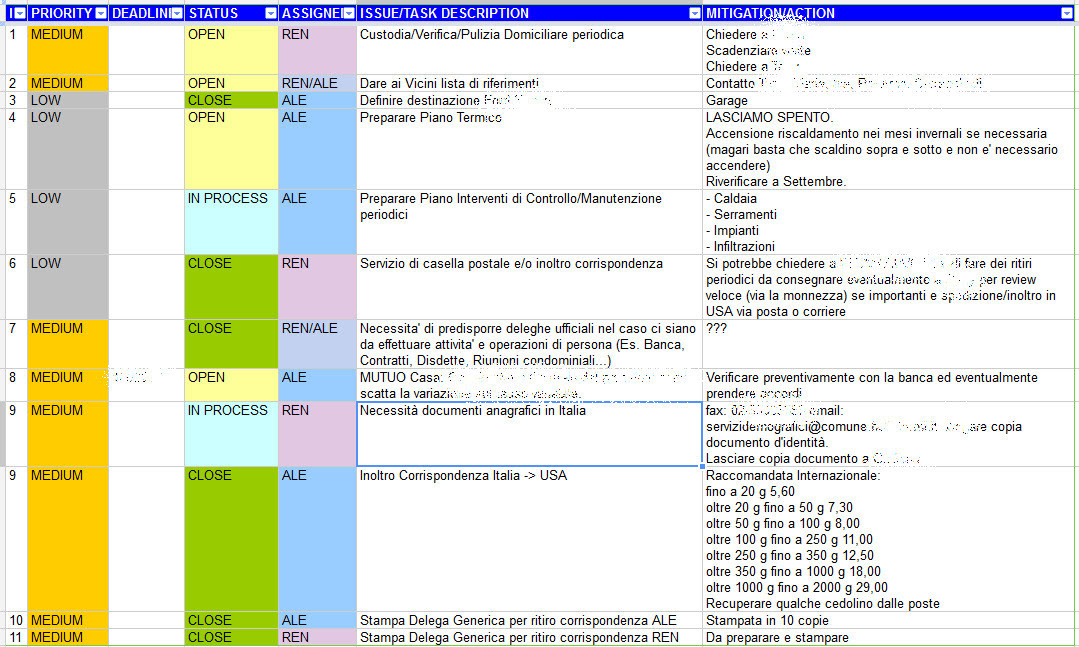This screenshot has width=1079, height=647.
Task: Click 'Verificare preventivamente con la banca' cell
Action: (x=890, y=385)
